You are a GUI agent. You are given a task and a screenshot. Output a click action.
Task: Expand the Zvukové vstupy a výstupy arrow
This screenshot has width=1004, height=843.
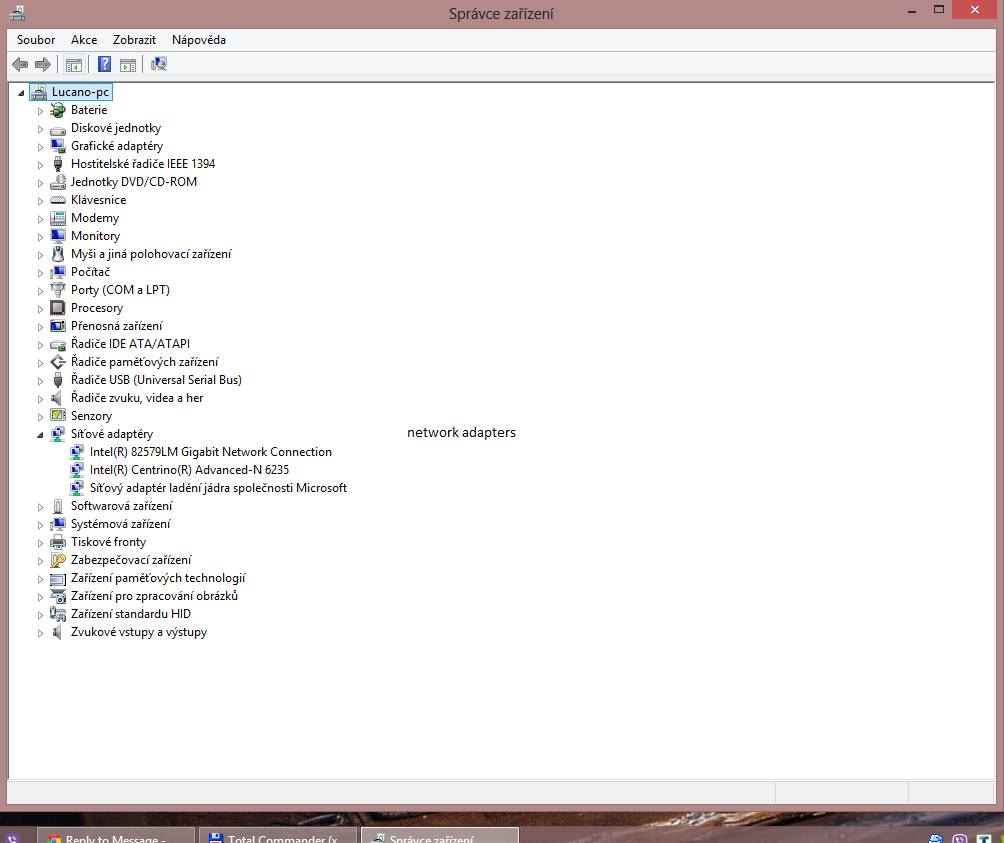pyautogui.click(x=40, y=632)
